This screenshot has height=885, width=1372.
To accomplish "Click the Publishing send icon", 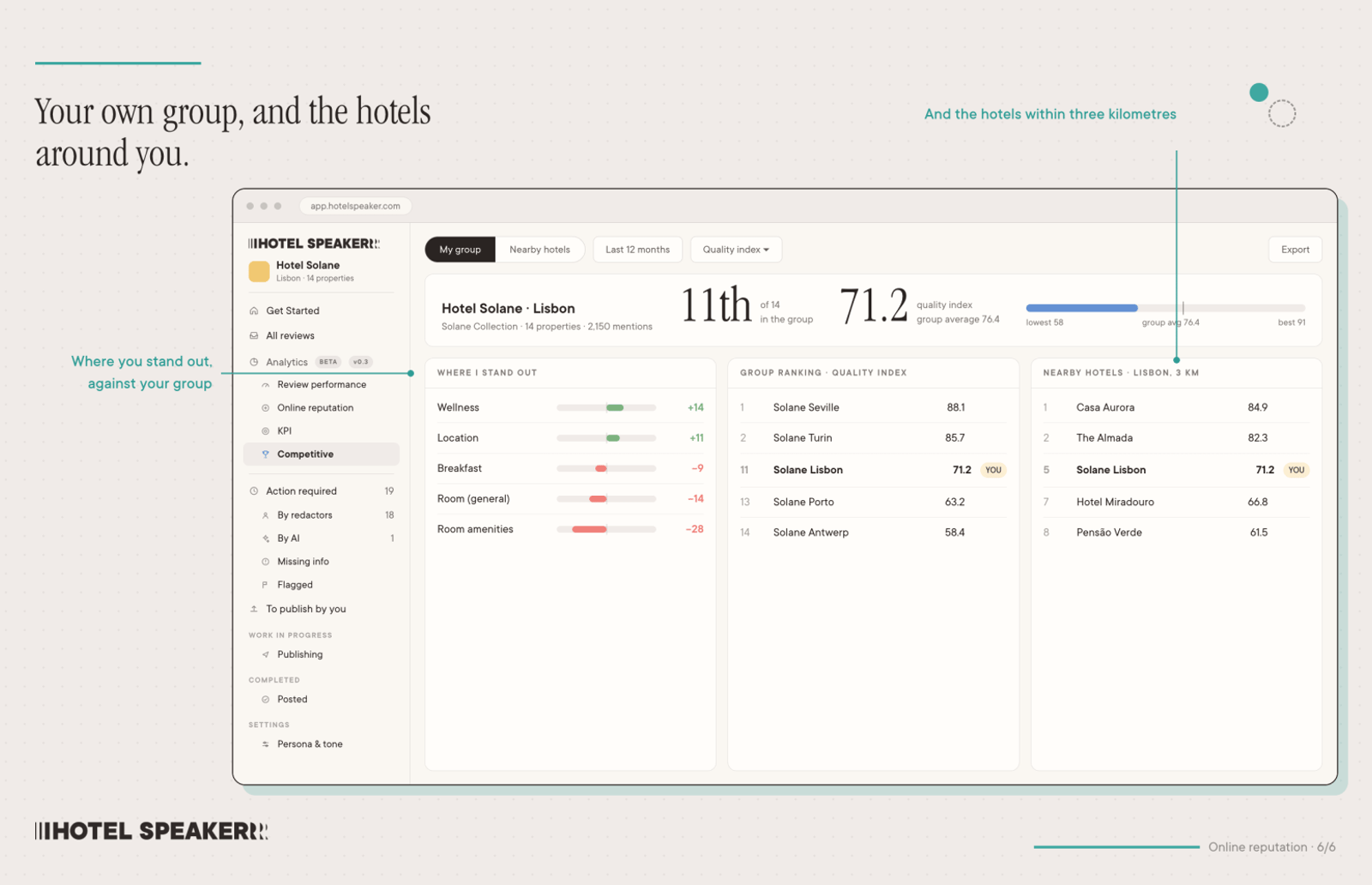I will [266, 654].
